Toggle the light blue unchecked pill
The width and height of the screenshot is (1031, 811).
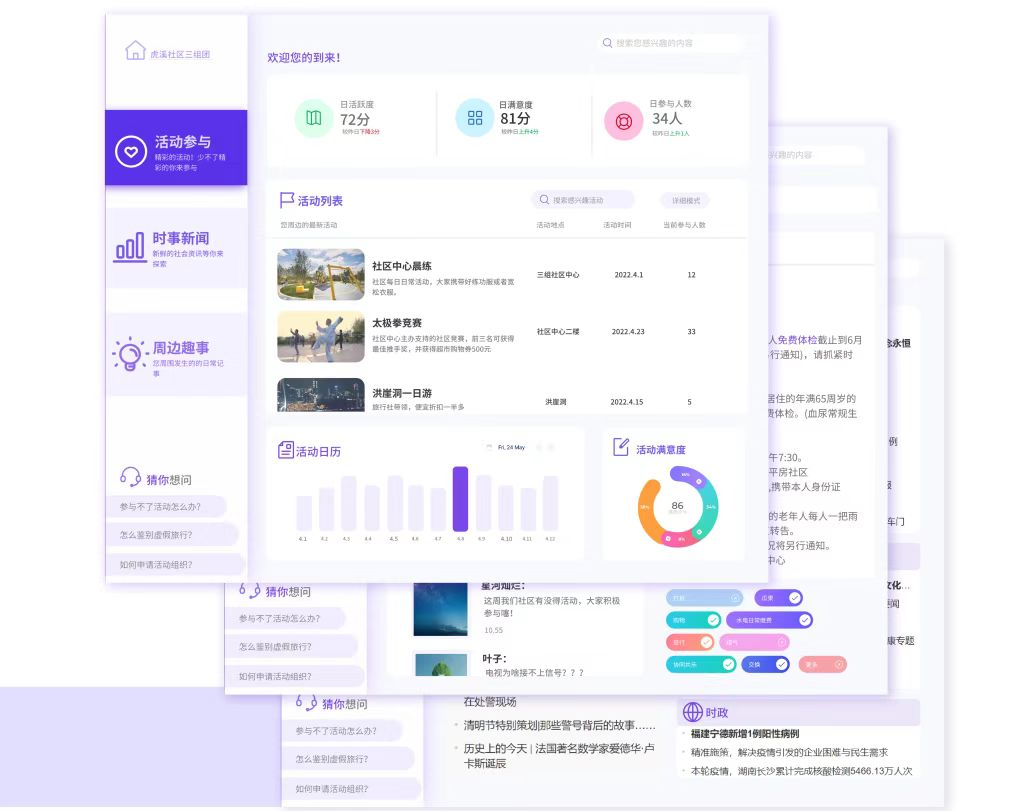point(704,598)
